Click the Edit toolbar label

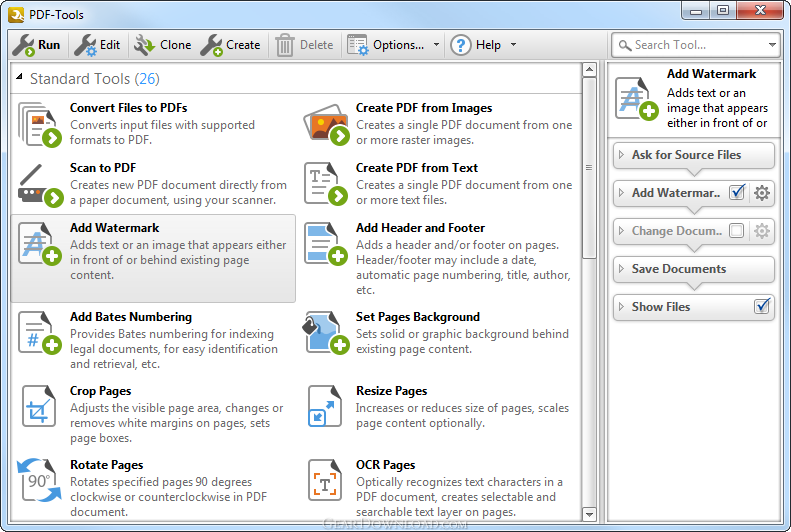click(x=110, y=45)
